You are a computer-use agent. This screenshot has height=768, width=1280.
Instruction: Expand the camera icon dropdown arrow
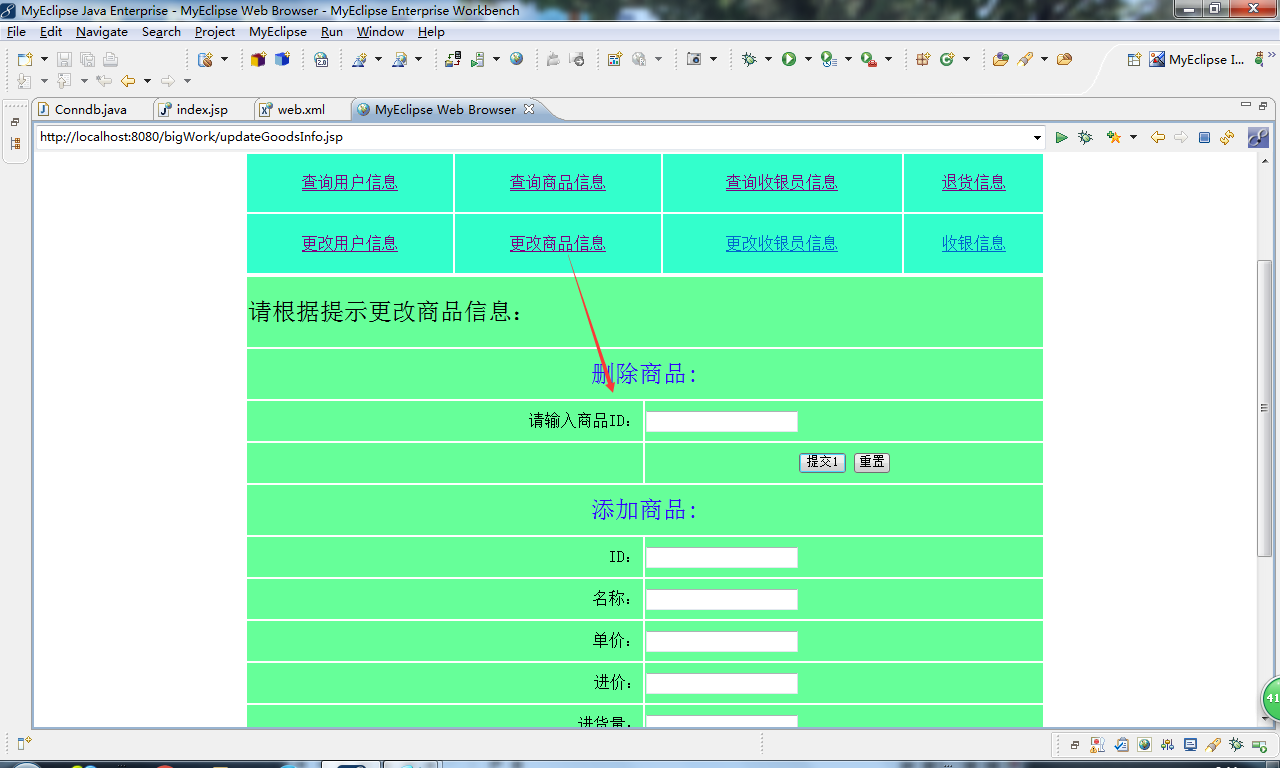coord(713,59)
